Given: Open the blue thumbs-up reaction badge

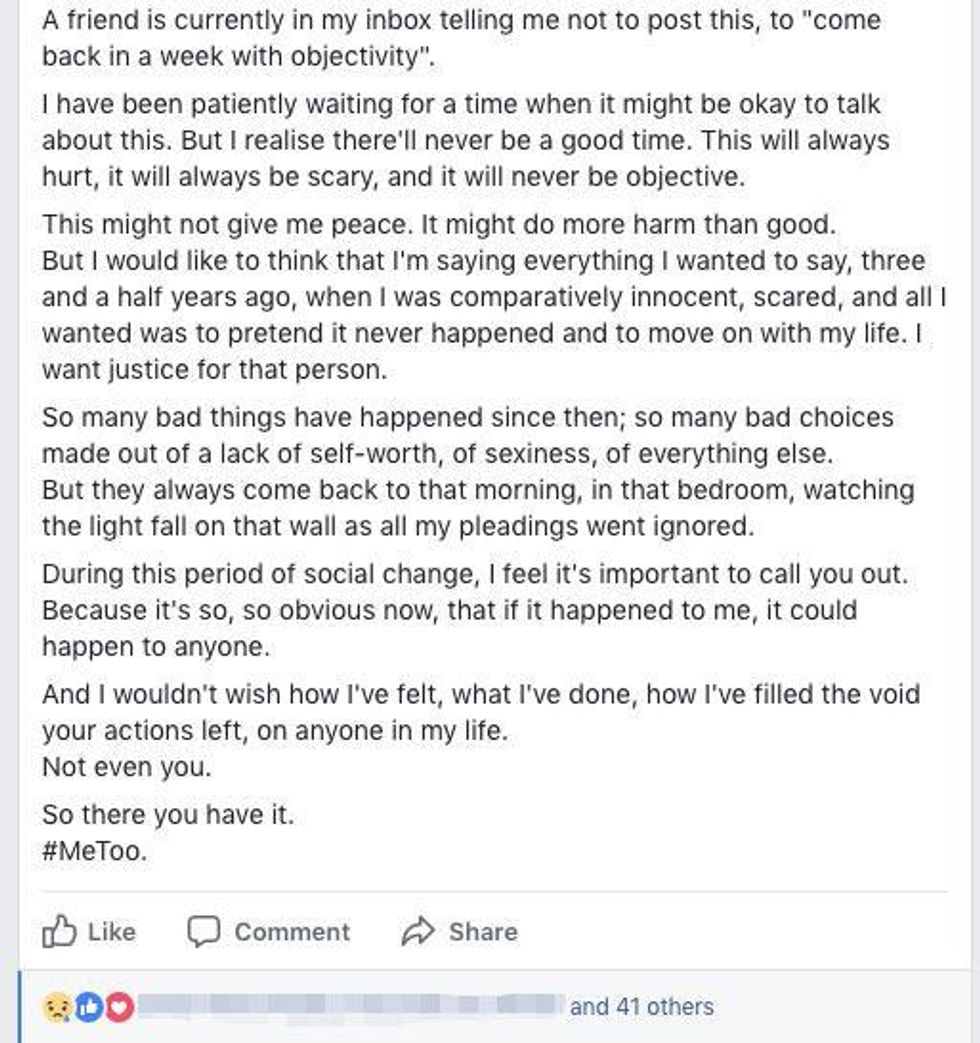Looking at the screenshot, I should point(89,1007).
